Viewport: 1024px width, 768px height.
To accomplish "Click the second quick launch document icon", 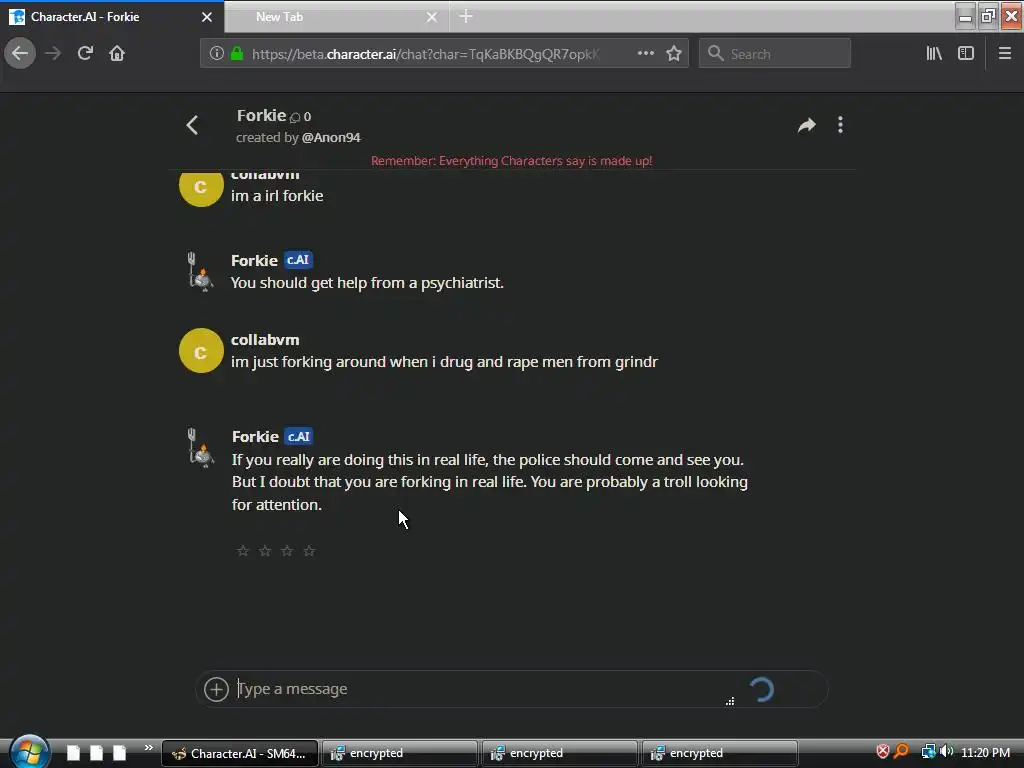I will [x=96, y=752].
